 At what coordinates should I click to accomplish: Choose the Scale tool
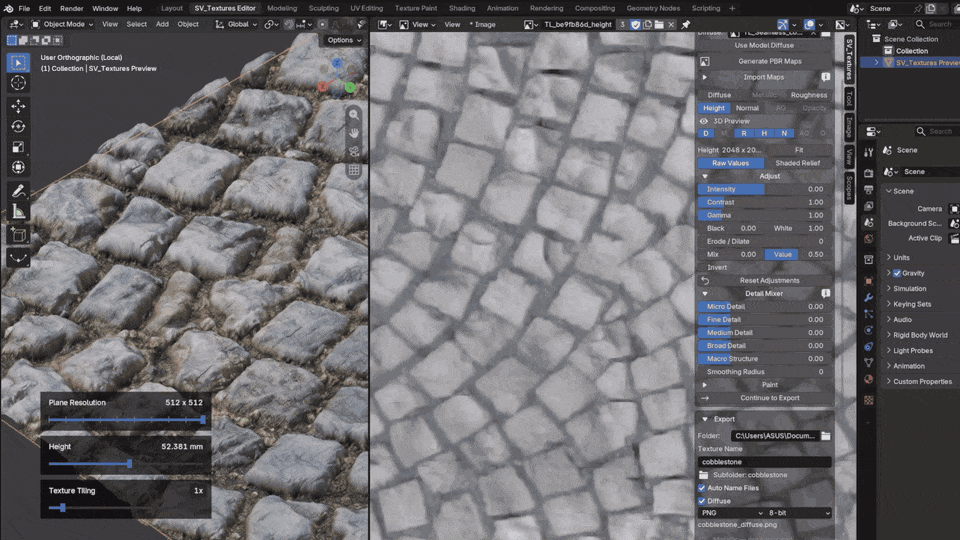click(18, 147)
